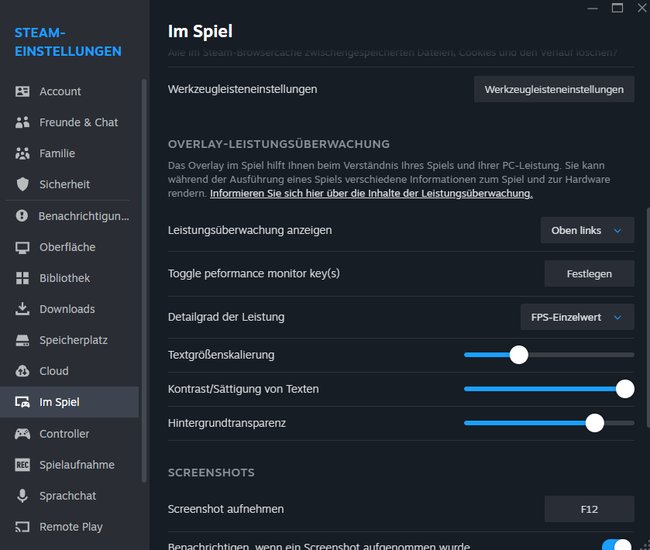Click the Im Spiel overlay icon
Screen dimensions: 650x550
[22, 402]
